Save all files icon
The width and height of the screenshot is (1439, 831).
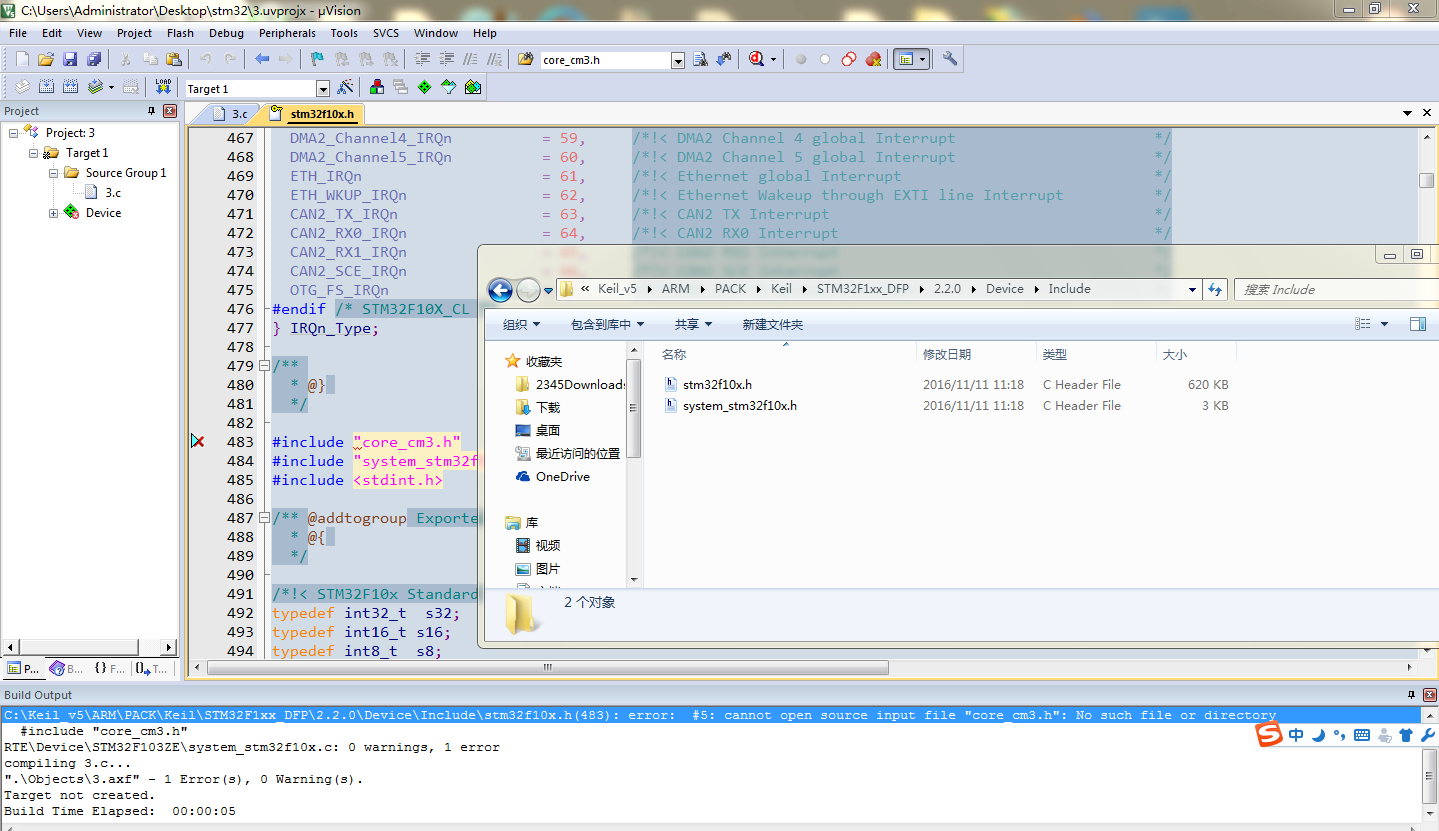coord(93,59)
